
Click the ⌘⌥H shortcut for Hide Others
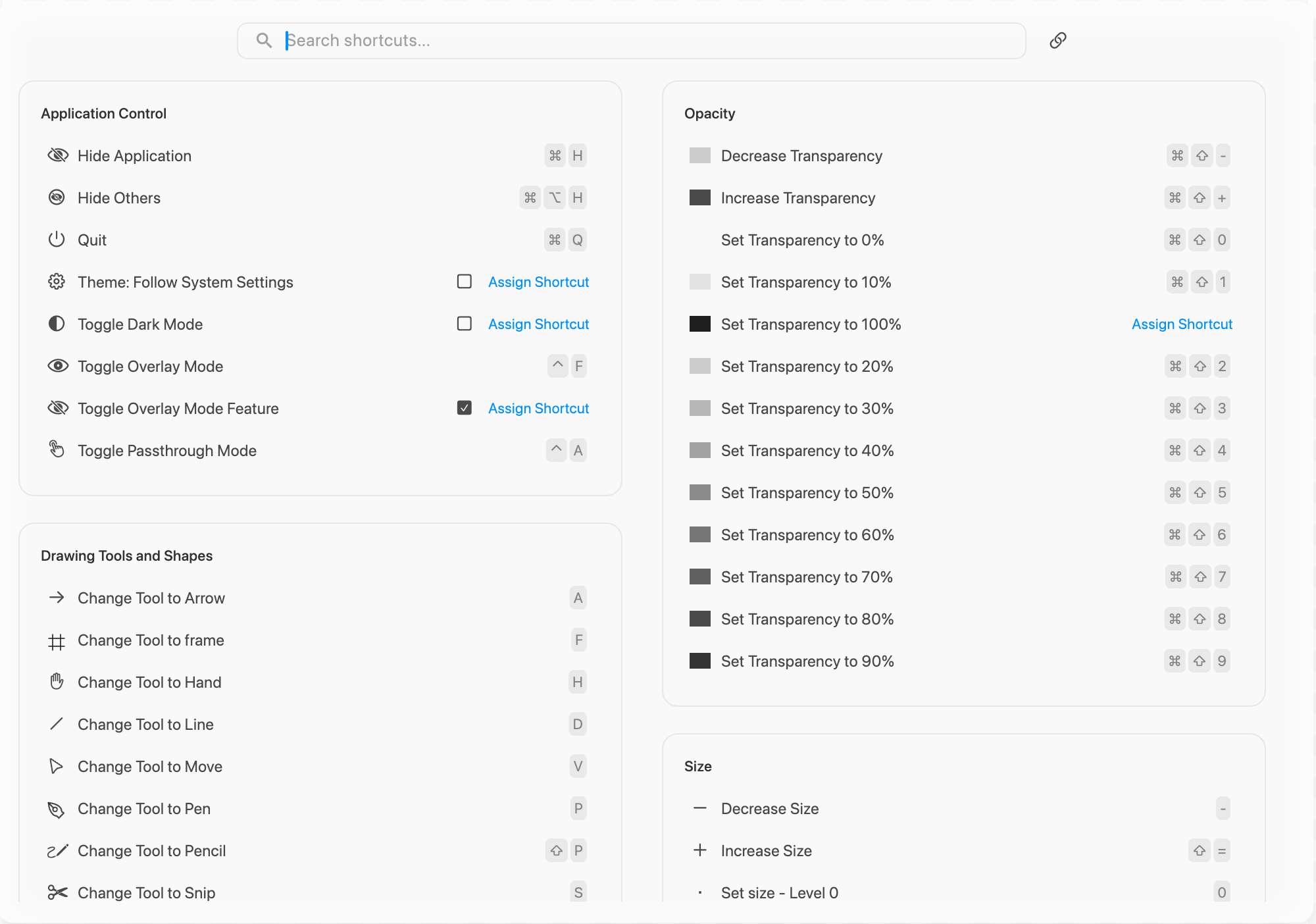[x=553, y=197]
